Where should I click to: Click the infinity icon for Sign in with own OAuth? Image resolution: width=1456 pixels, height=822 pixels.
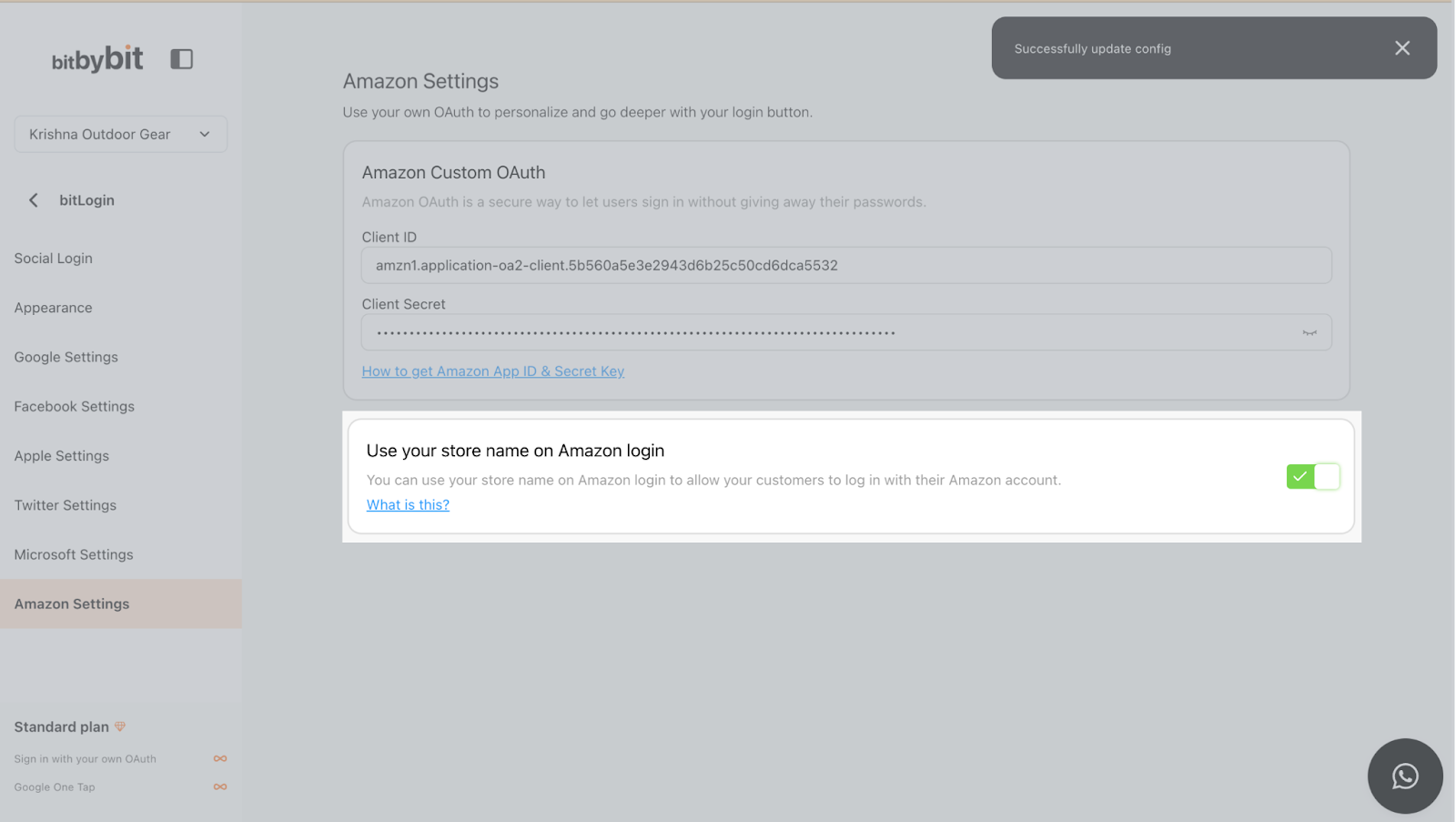pos(220,758)
